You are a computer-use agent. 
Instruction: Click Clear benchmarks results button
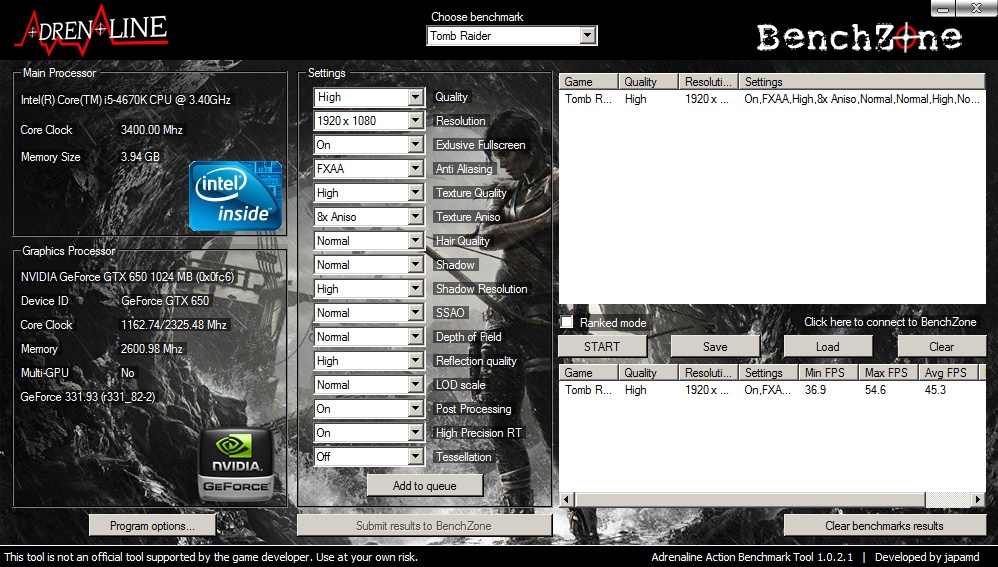(x=885, y=526)
